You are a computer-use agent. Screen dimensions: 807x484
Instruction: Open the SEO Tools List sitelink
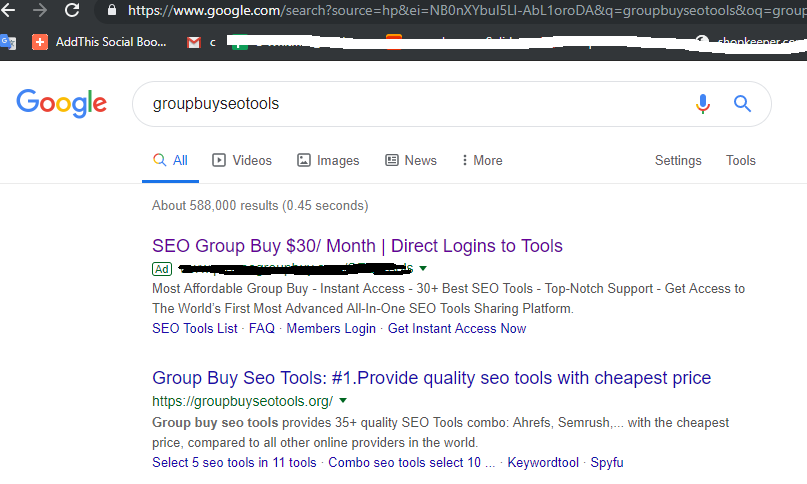pos(195,328)
